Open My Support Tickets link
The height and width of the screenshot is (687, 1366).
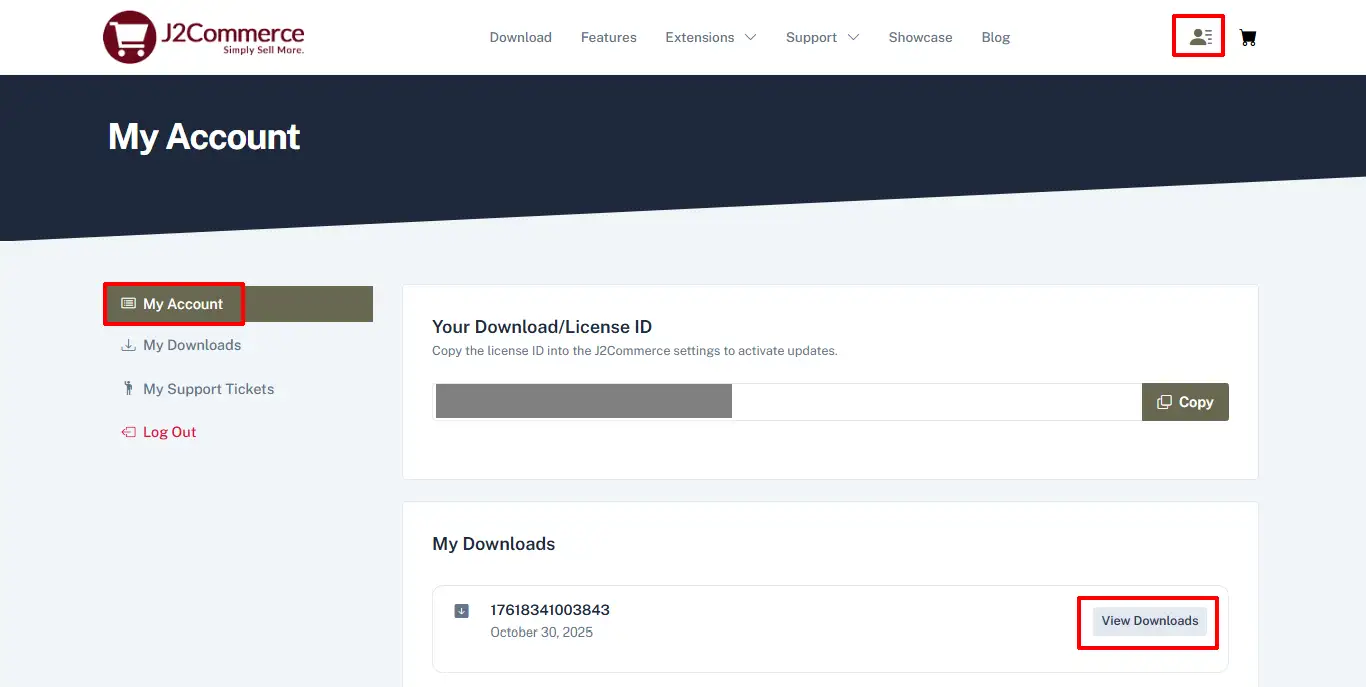click(x=208, y=389)
